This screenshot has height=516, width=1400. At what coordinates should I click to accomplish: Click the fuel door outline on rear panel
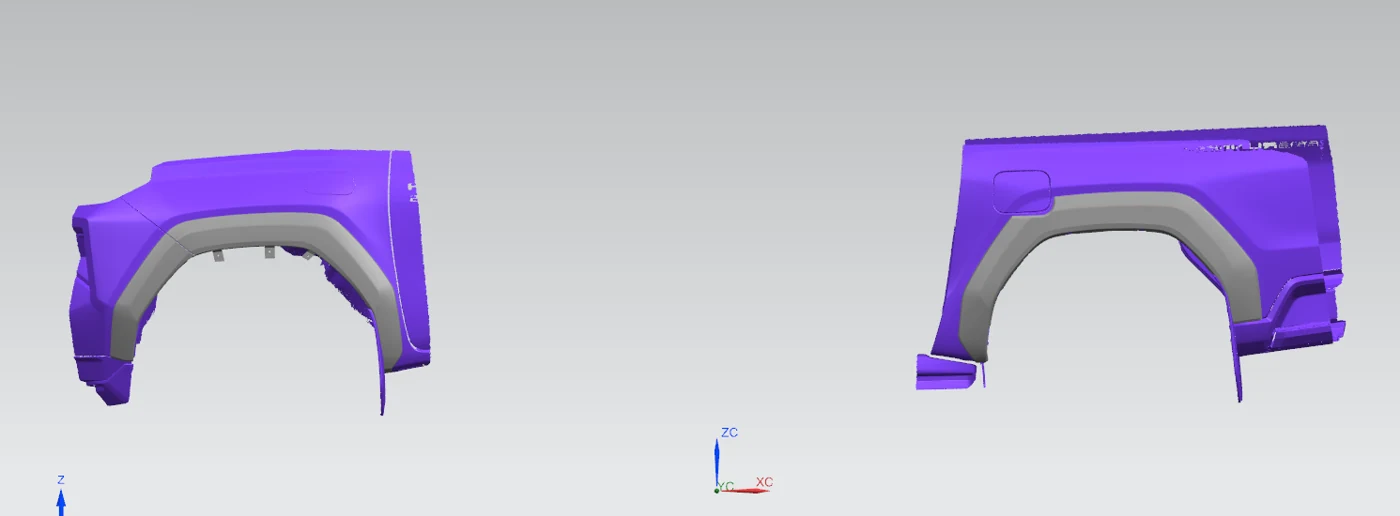coord(1021,192)
